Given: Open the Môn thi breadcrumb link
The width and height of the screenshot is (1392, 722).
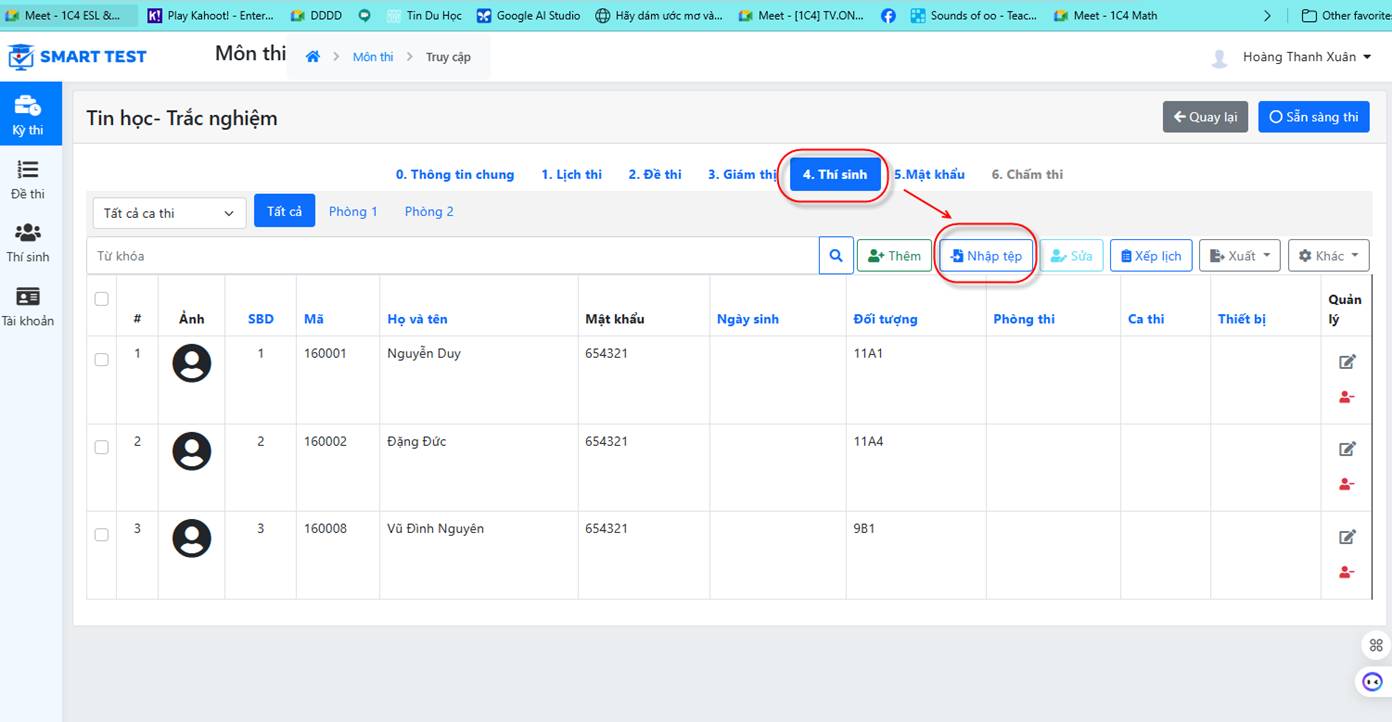Looking at the screenshot, I should pos(373,57).
